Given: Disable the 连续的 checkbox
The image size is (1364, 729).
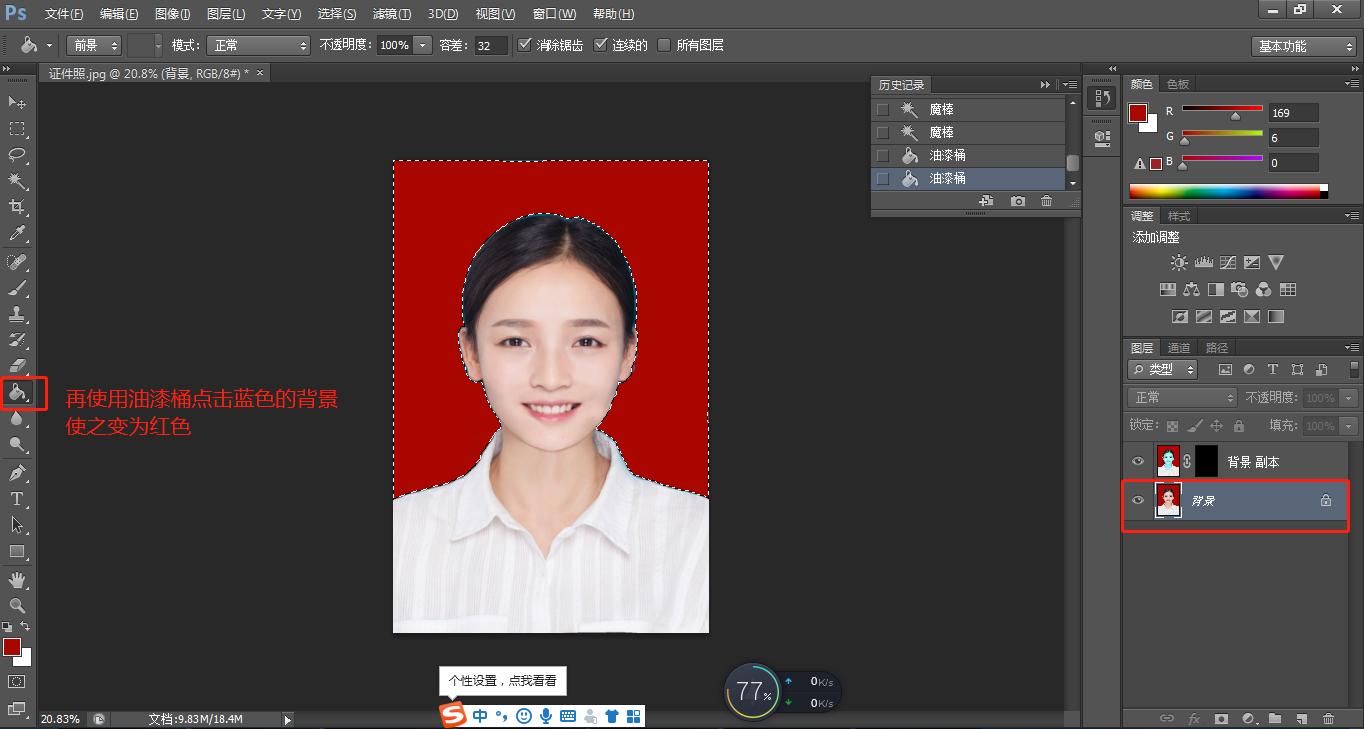Looking at the screenshot, I should 601,44.
